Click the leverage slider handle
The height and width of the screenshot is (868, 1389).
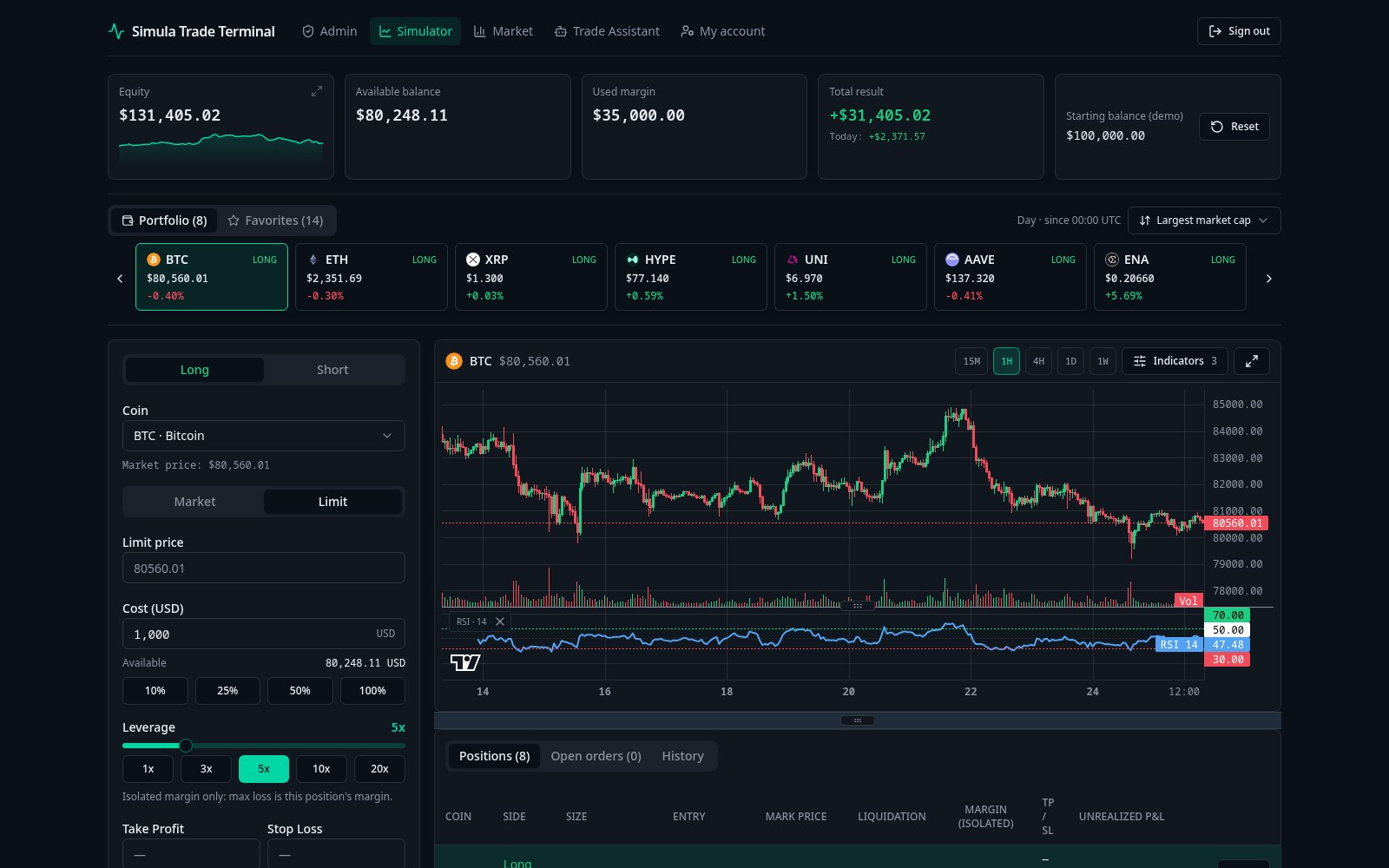[186, 746]
